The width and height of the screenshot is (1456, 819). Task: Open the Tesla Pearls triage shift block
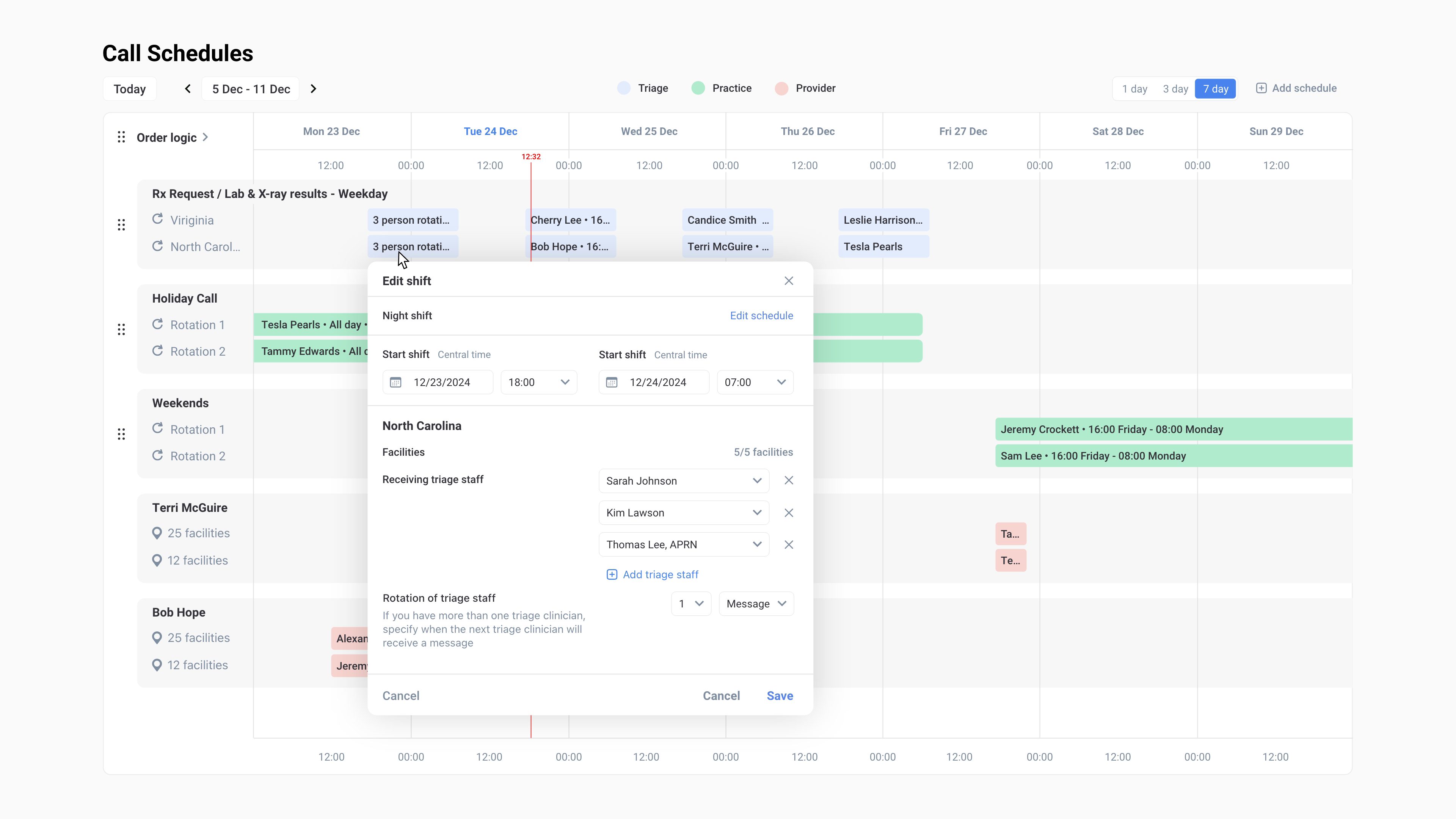[884, 246]
